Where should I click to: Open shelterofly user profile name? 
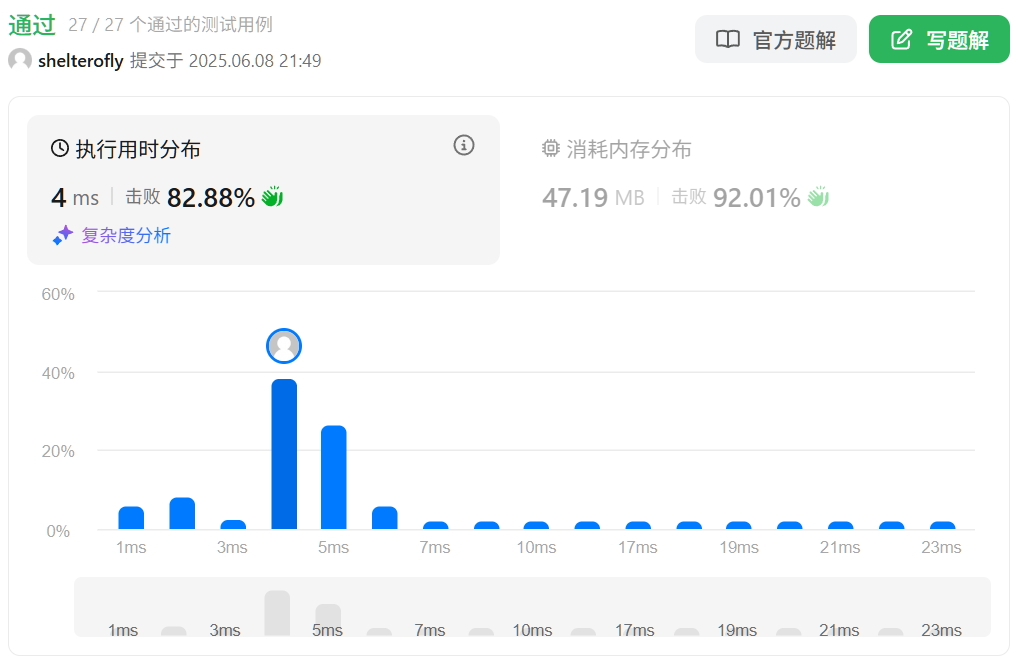coord(81,61)
